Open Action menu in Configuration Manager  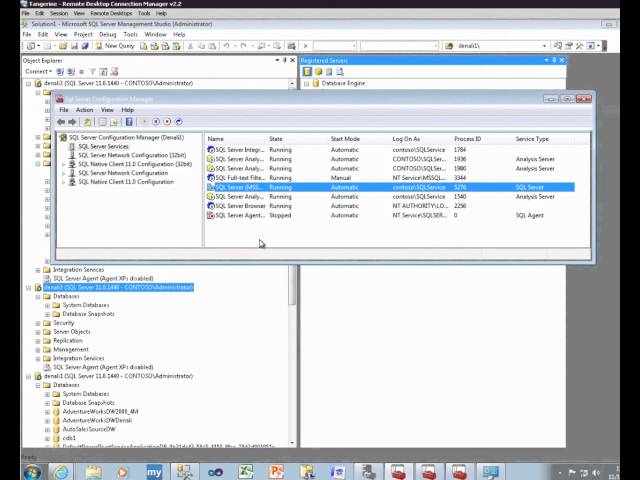tap(84, 110)
